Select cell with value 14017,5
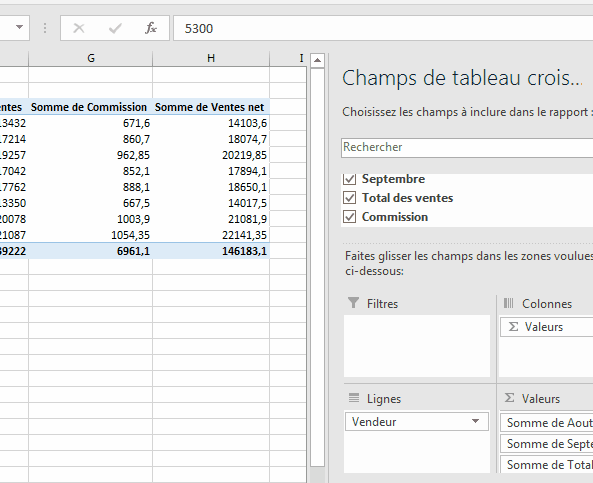The image size is (593, 483). pos(211,203)
